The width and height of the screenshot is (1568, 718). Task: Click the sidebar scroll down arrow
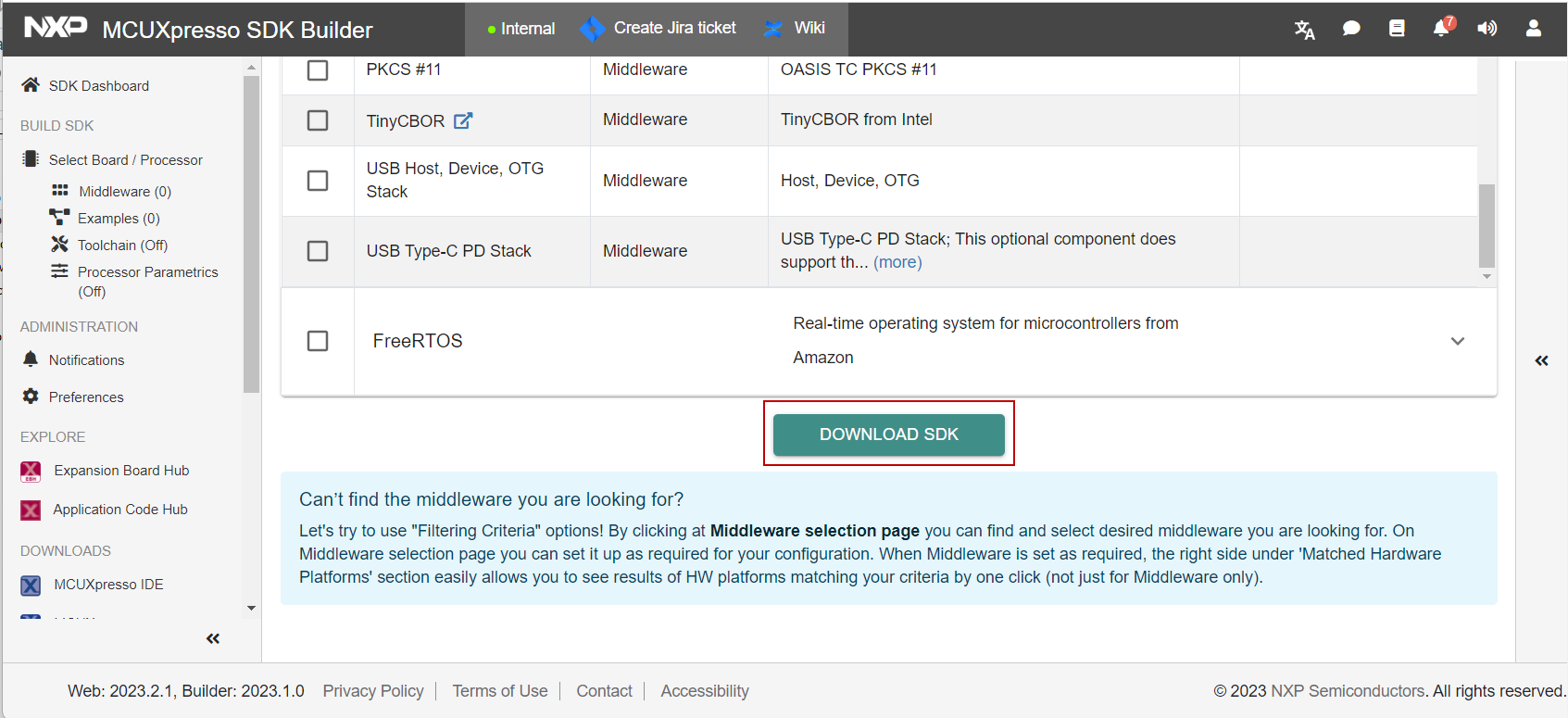pyautogui.click(x=251, y=609)
